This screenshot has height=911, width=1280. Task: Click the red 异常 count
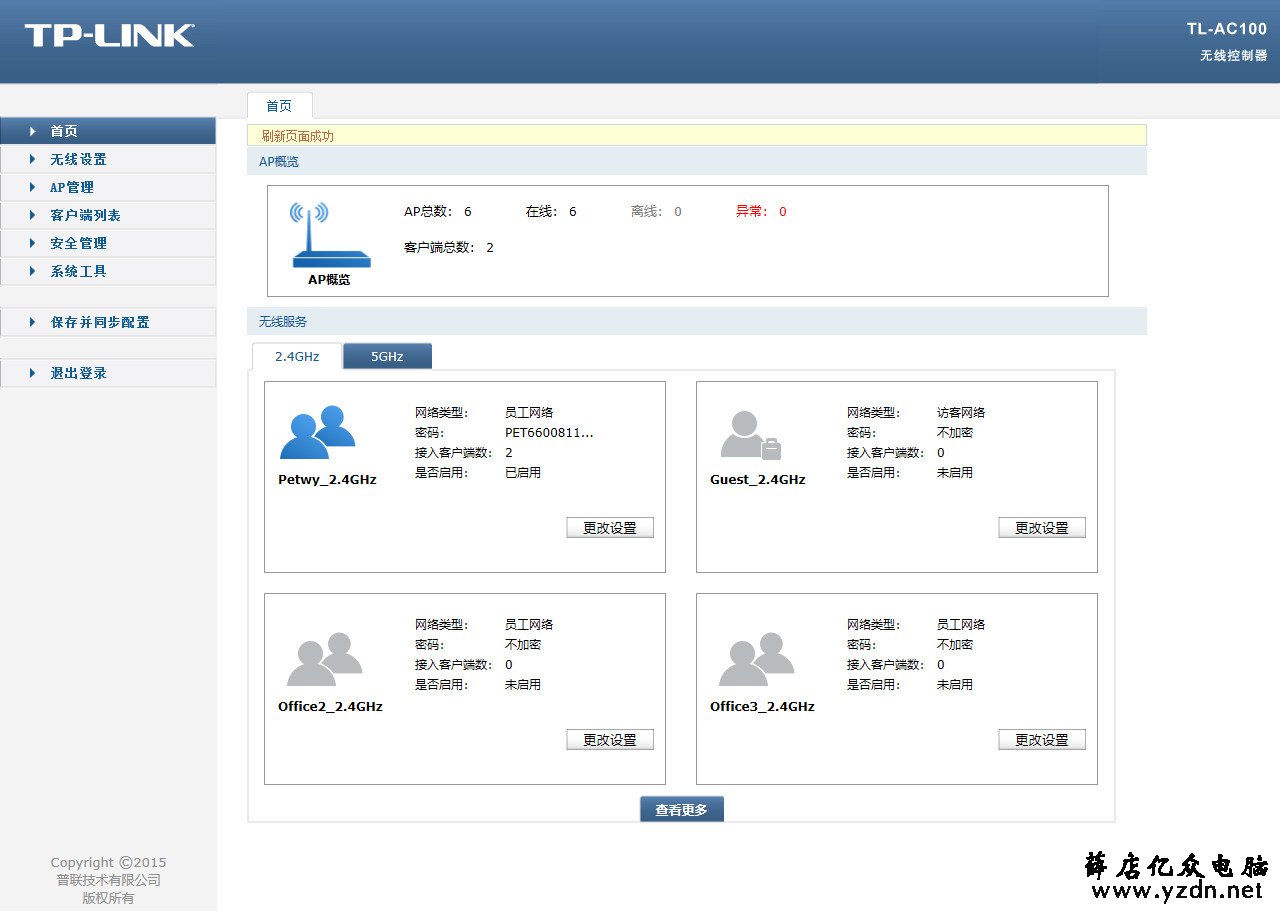coord(783,212)
